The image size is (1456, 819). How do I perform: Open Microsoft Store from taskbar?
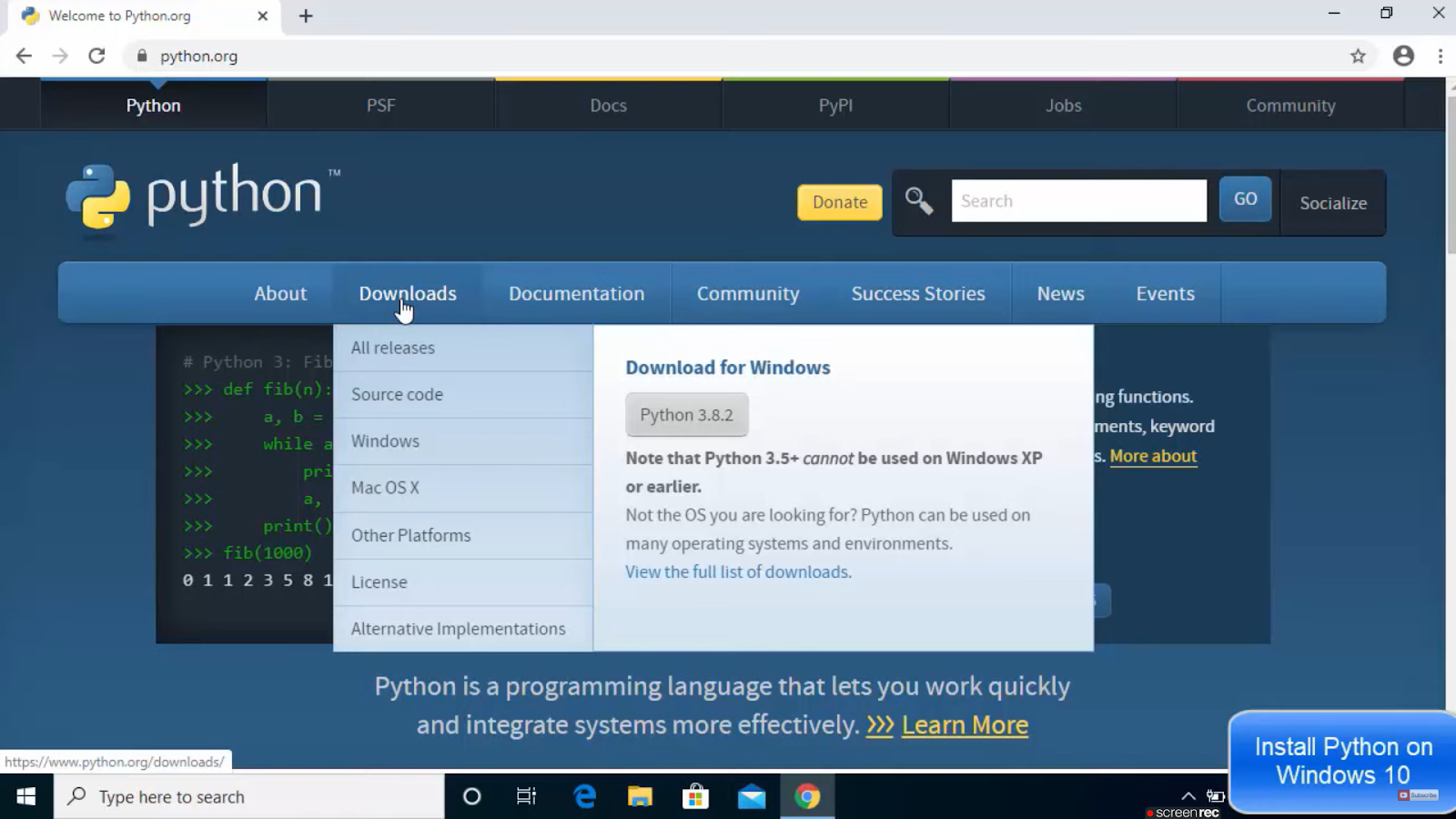click(695, 796)
